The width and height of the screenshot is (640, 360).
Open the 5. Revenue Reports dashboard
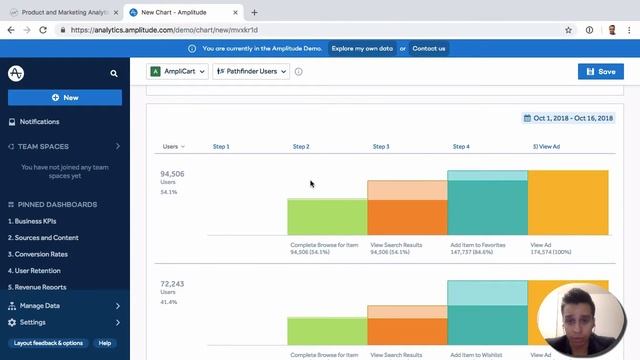pyautogui.click(x=37, y=287)
